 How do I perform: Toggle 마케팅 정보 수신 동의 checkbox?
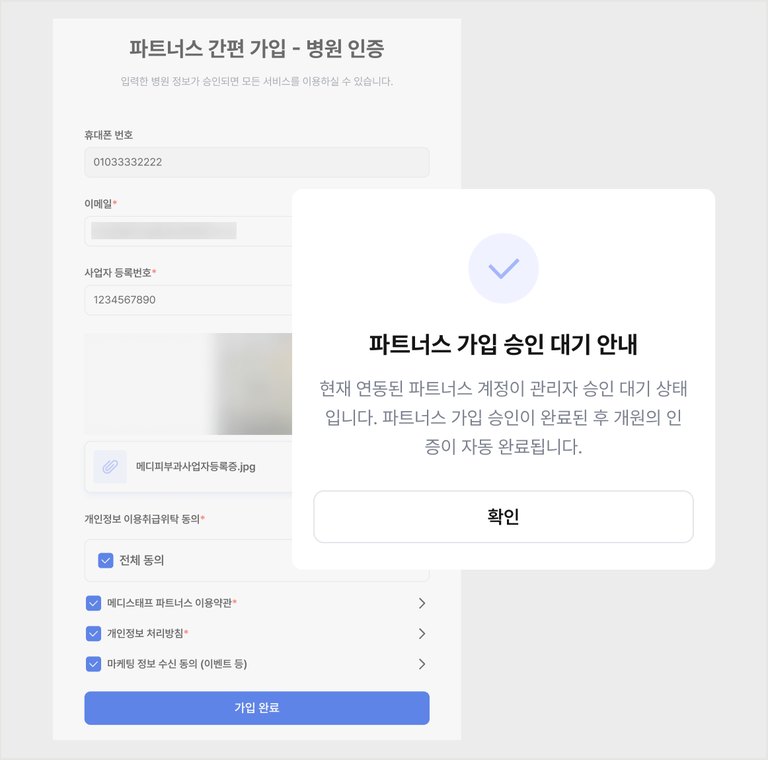click(93, 664)
